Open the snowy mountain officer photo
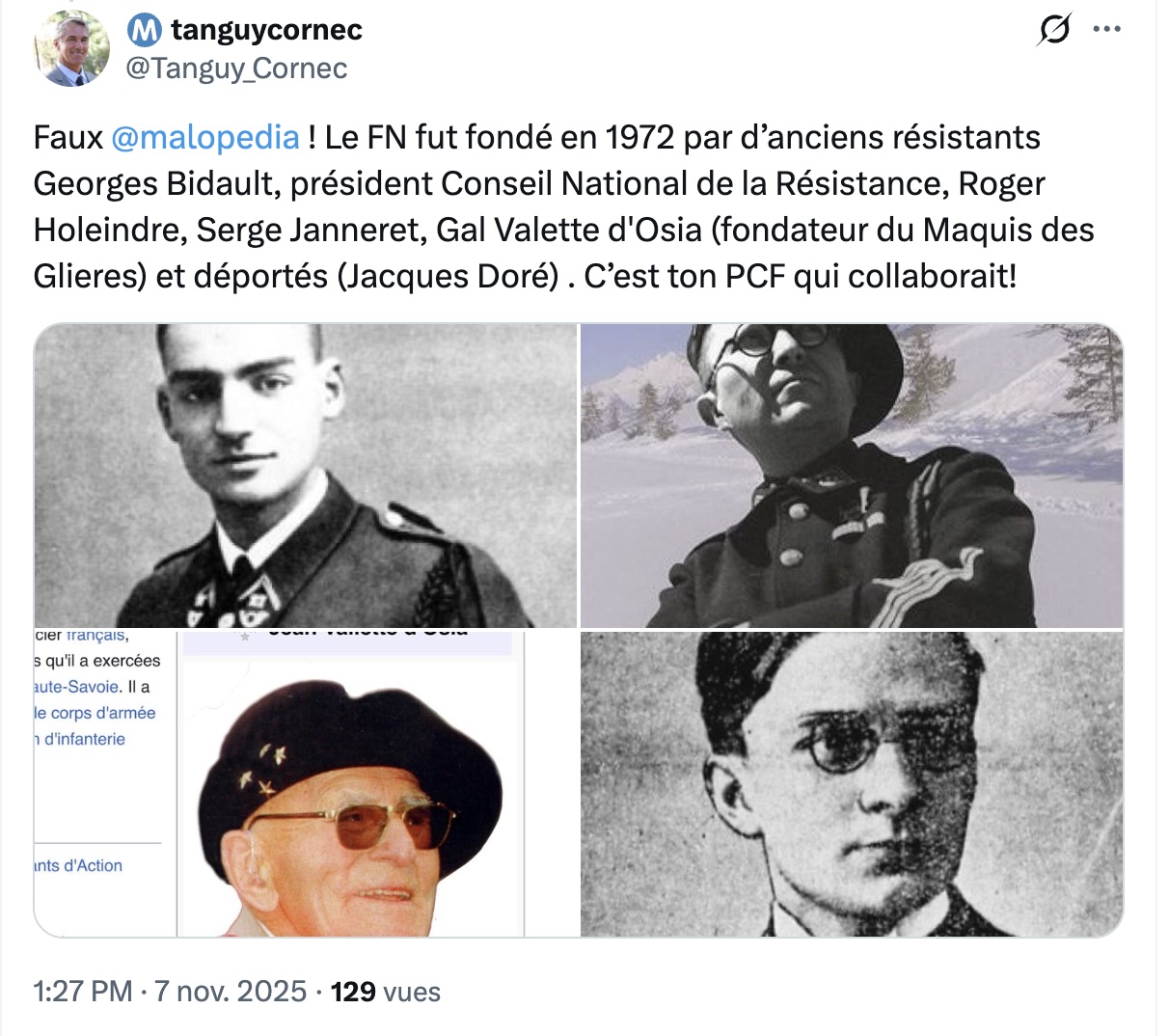1169x1036 pixels. (x=852, y=476)
